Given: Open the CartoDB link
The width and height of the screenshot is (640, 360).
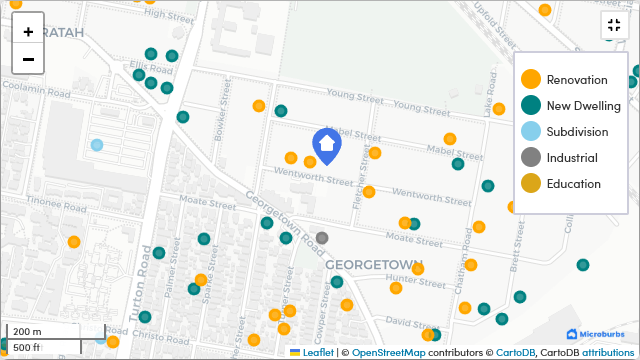Looking at the screenshot, I should tap(515, 352).
